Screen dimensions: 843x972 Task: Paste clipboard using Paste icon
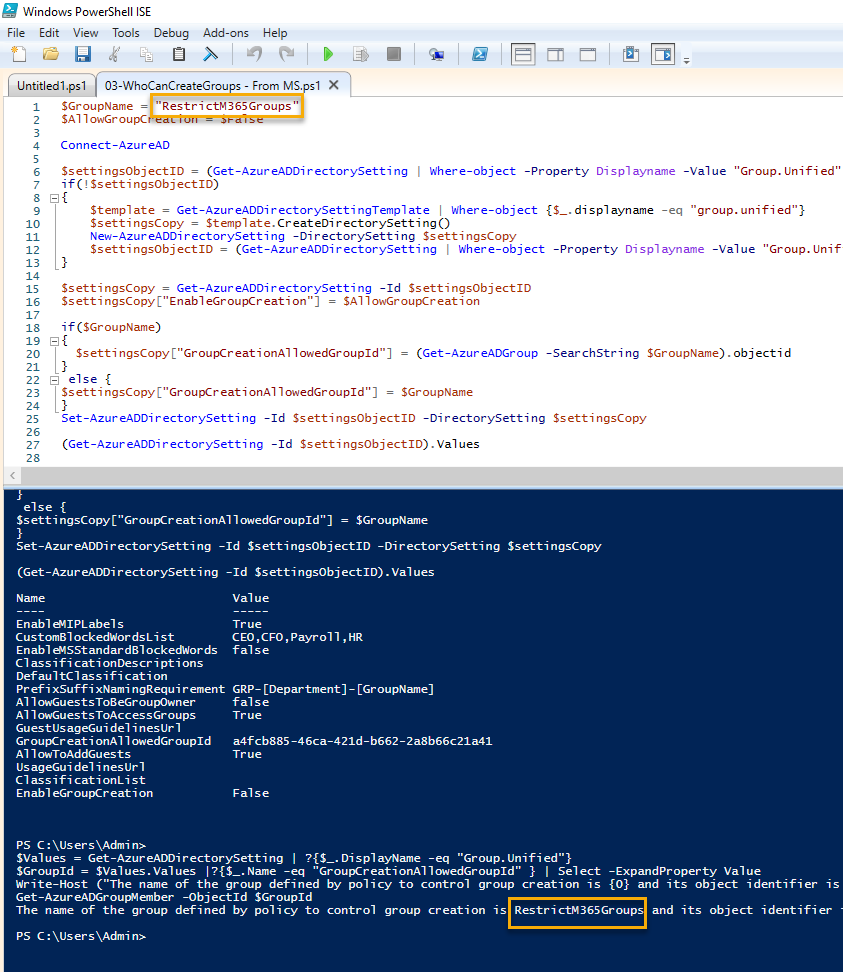179,55
